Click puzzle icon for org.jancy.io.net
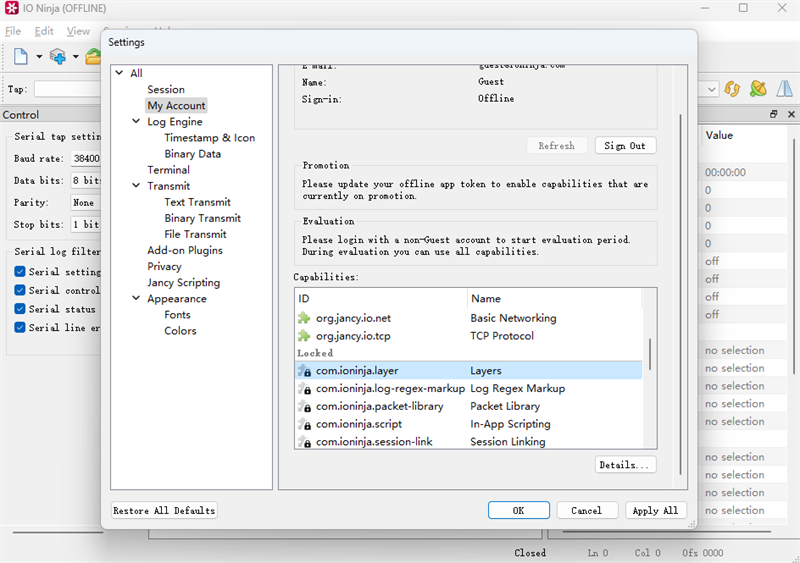This screenshot has width=800, height=563. coord(304,318)
